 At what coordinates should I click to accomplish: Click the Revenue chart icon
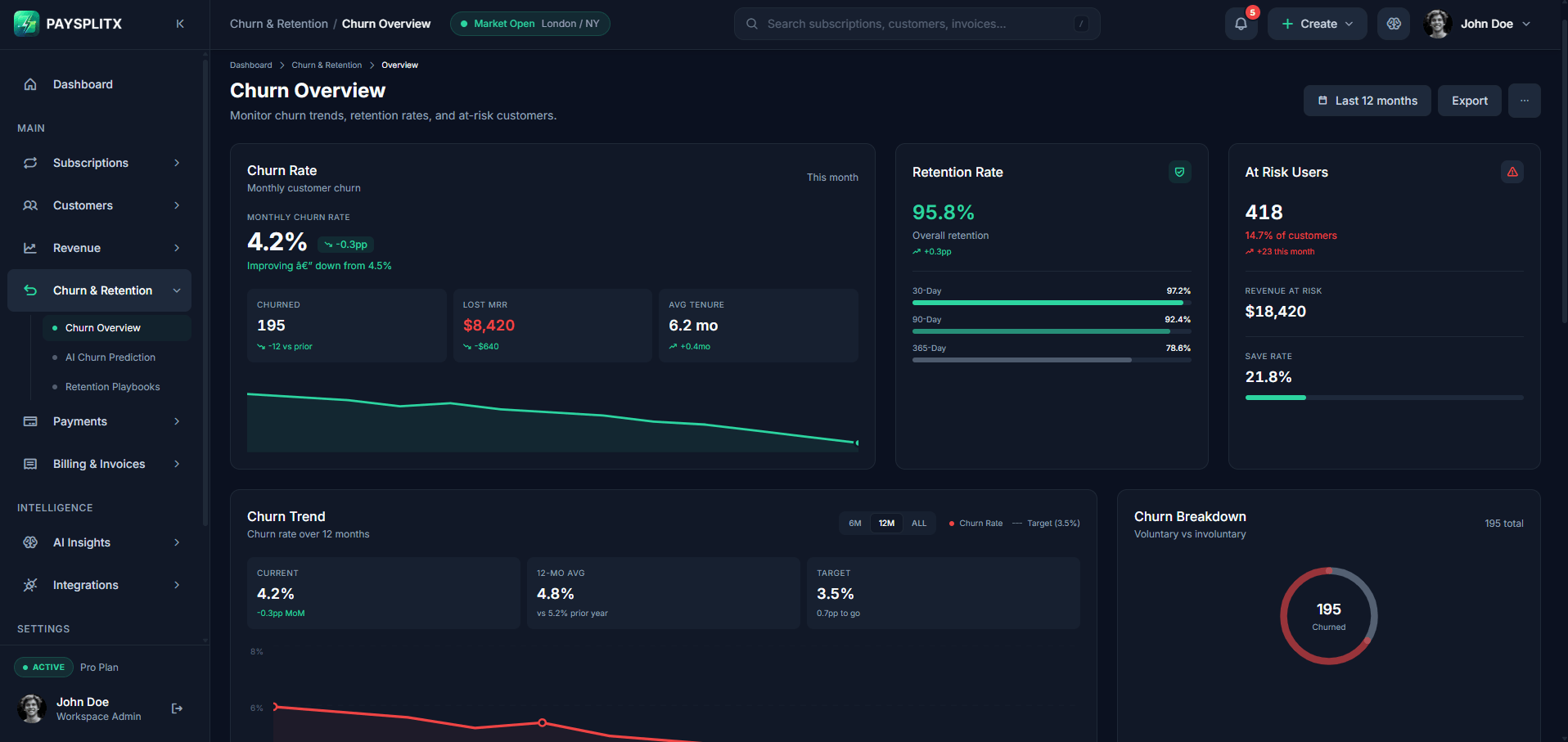(x=30, y=248)
